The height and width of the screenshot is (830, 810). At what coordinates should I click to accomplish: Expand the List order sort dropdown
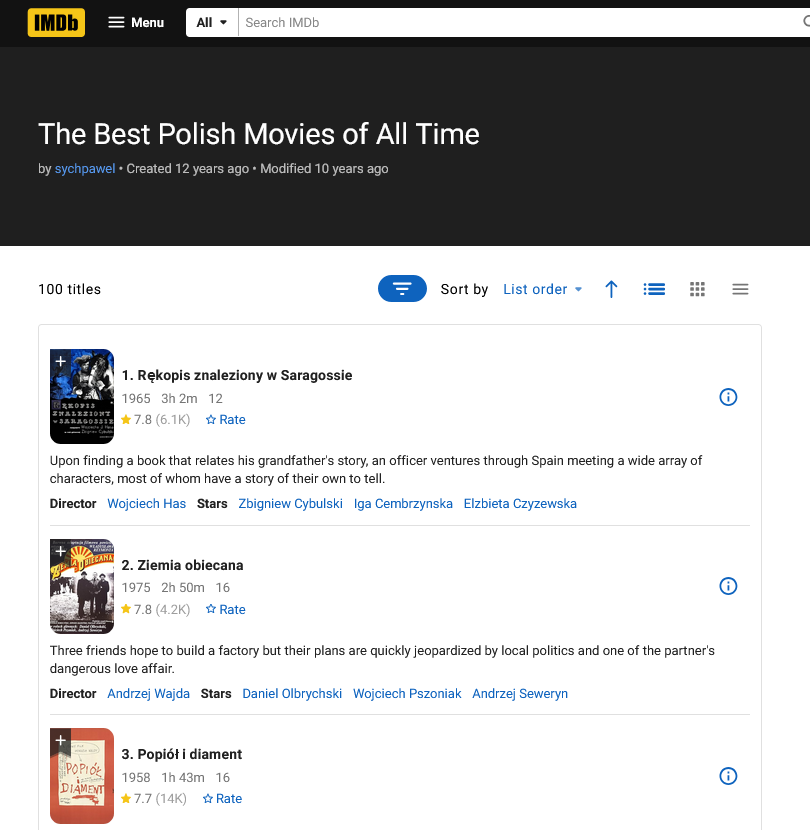(x=543, y=289)
